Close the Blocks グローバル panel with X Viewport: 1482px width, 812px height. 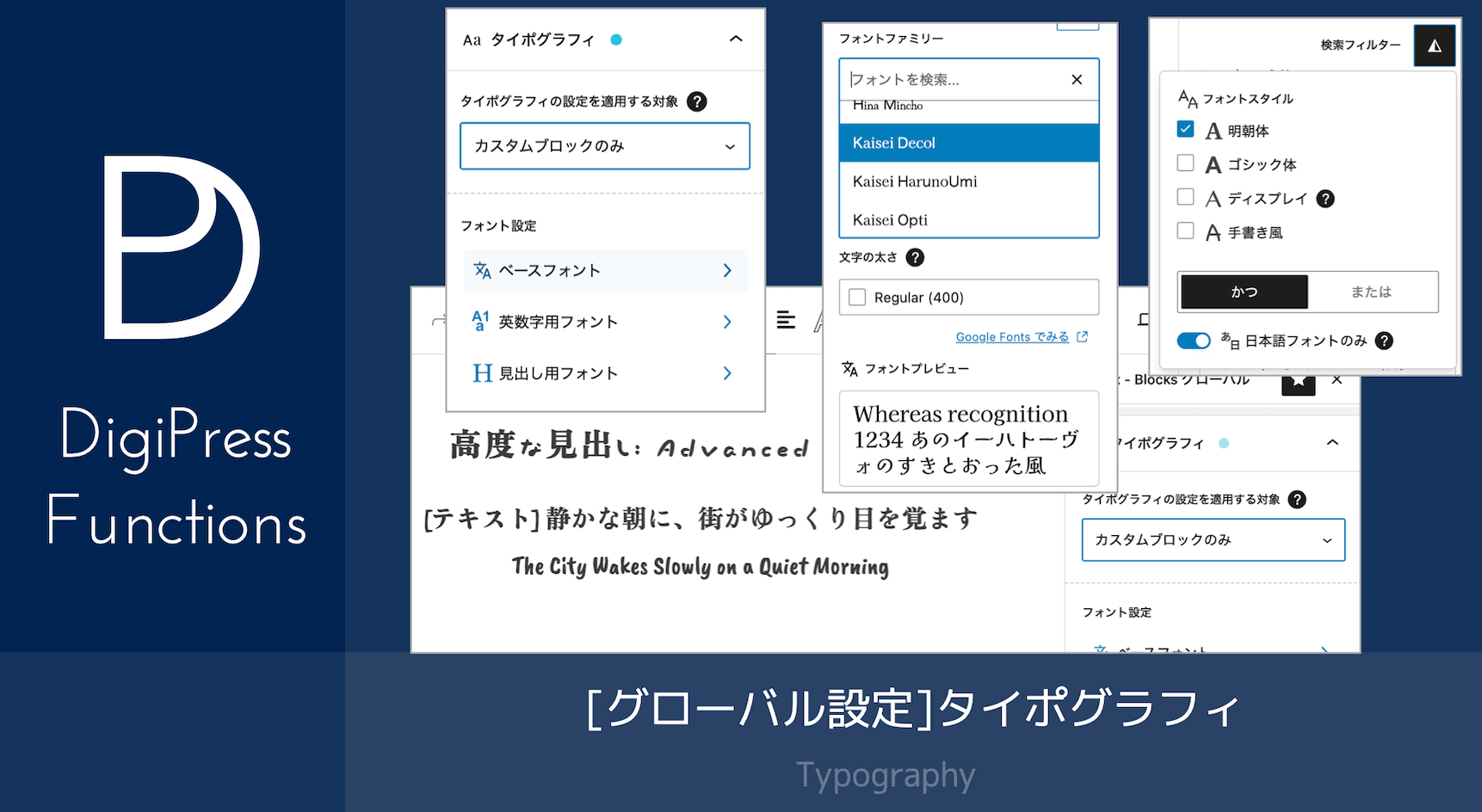(x=1337, y=380)
